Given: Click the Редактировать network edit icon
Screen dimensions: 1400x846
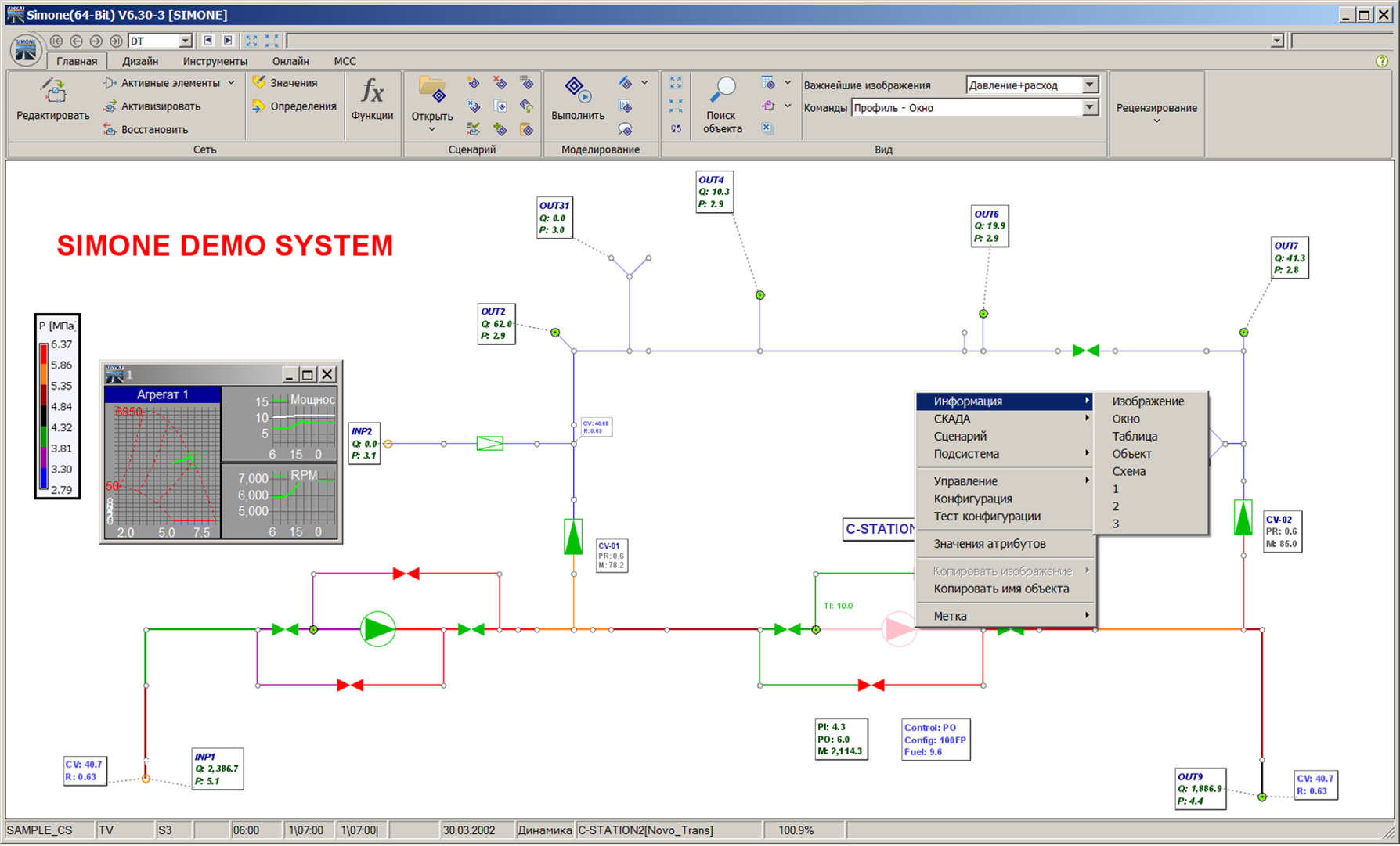Looking at the screenshot, I should click(x=53, y=92).
